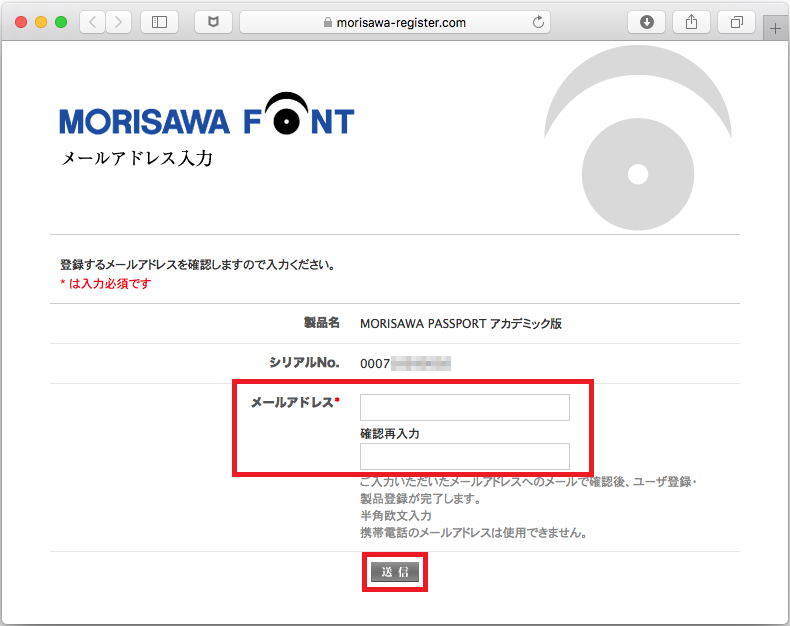Viewport: 790px width, 626px height.
Task: Click the 確認再入力 confirmation email field
Action: (x=464, y=457)
